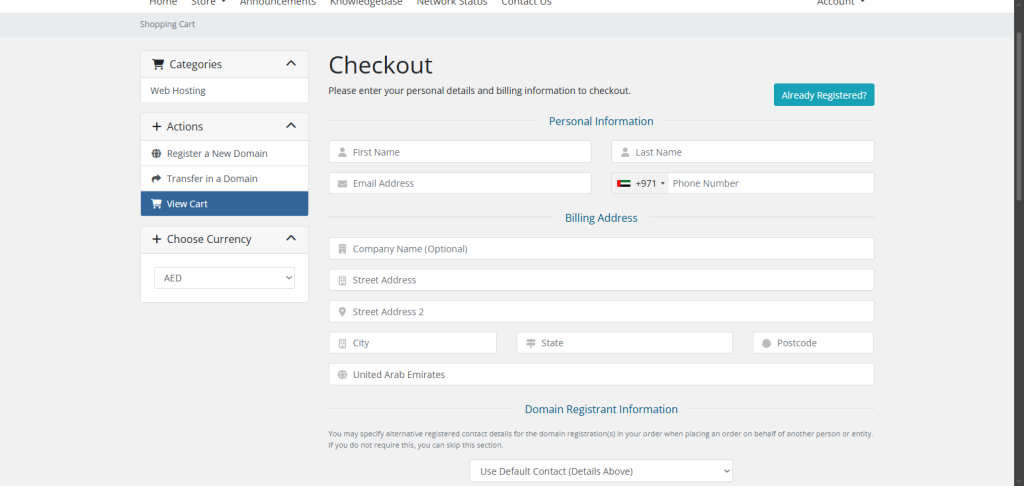
Task: Click the plus icon beside Choose Currency
Action: click(x=157, y=239)
